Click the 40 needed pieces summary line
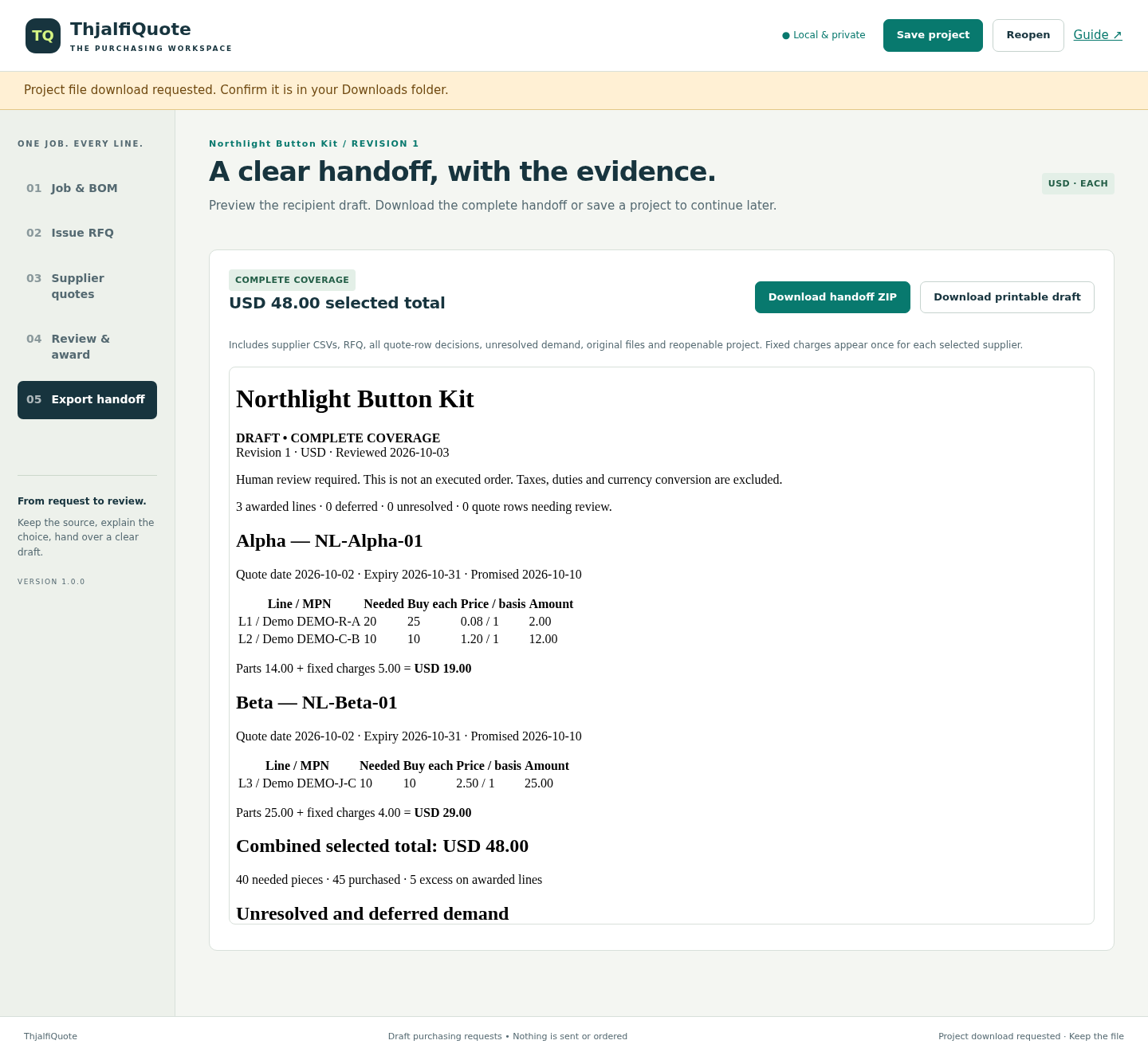This screenshot has height=1056, width=1148. click(389, 880)
